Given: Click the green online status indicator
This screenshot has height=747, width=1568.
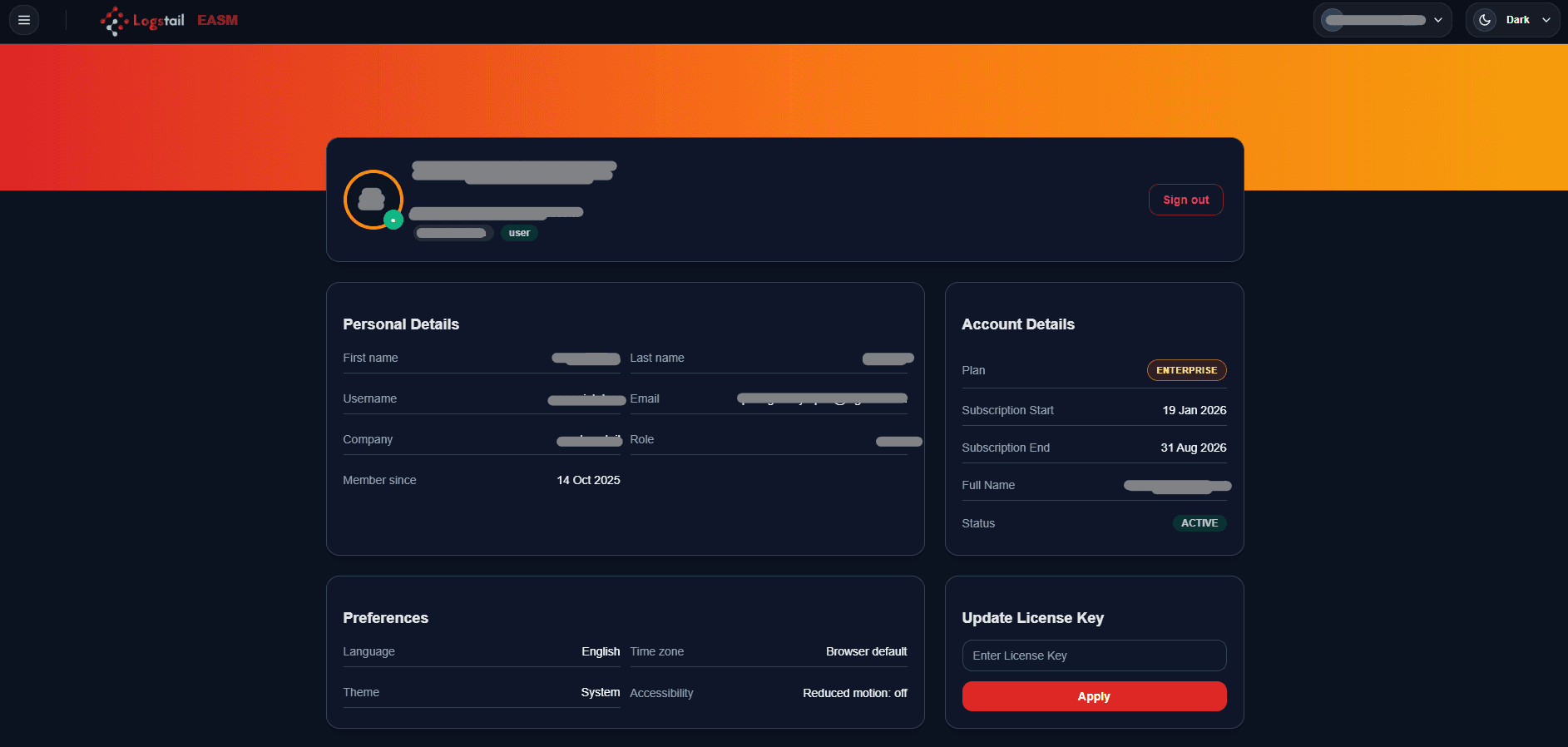Looking at the screenshot, I should [393, 220].
